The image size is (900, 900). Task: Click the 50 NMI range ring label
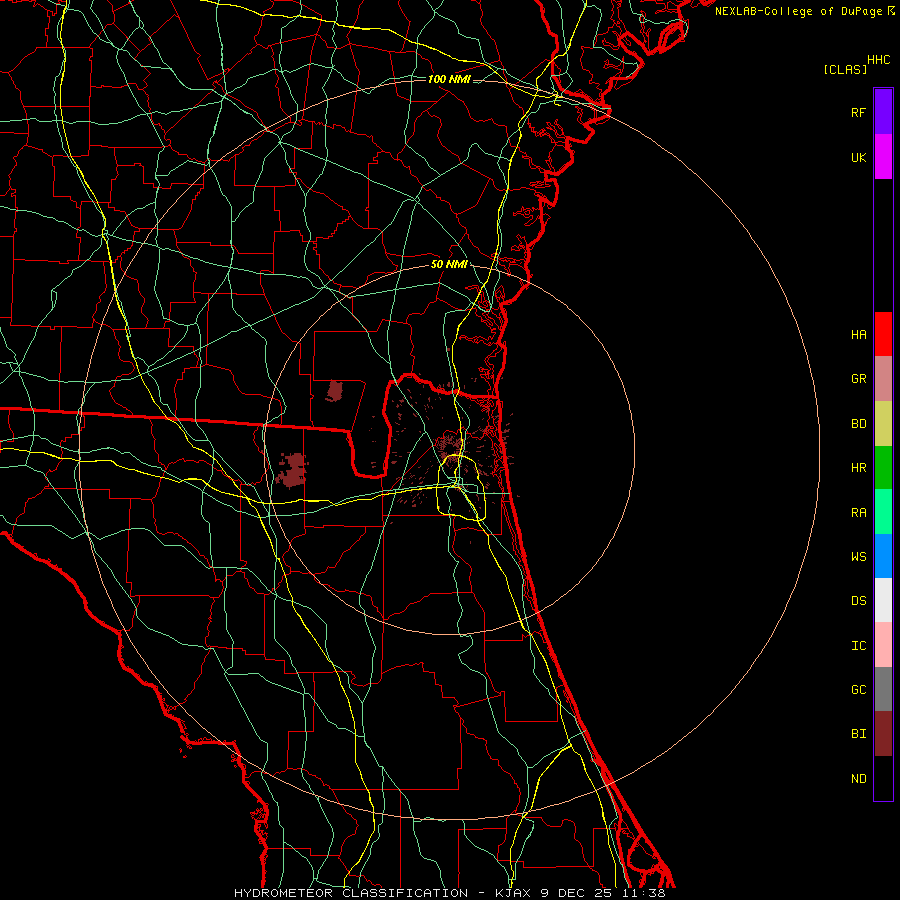point(449,264)
